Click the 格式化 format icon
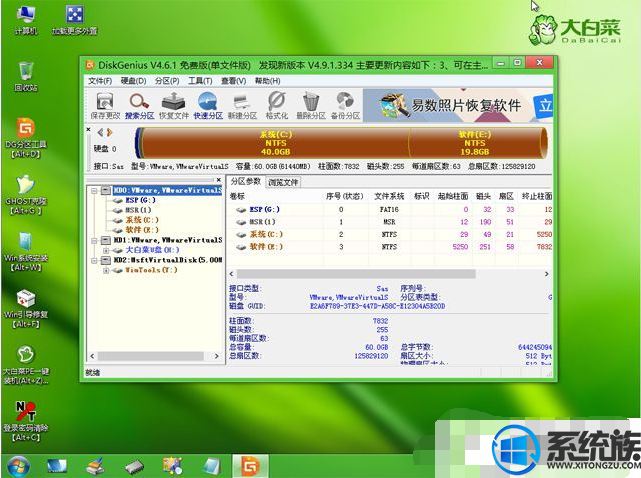 (277, 105)
